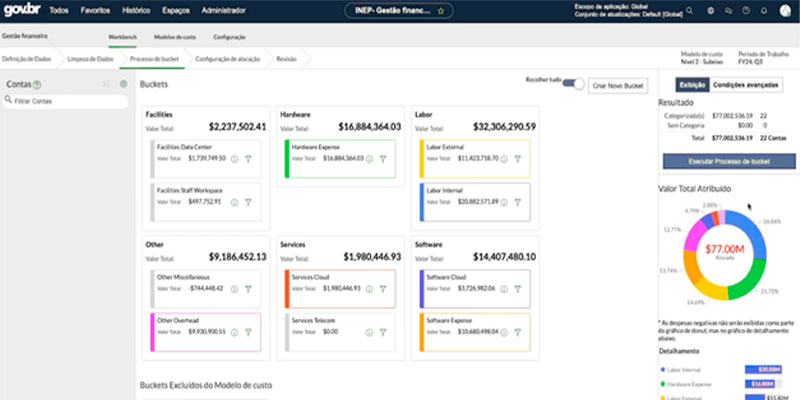Open filter for Services Telecom bucket
800x400 pixels.
[383, 333]
